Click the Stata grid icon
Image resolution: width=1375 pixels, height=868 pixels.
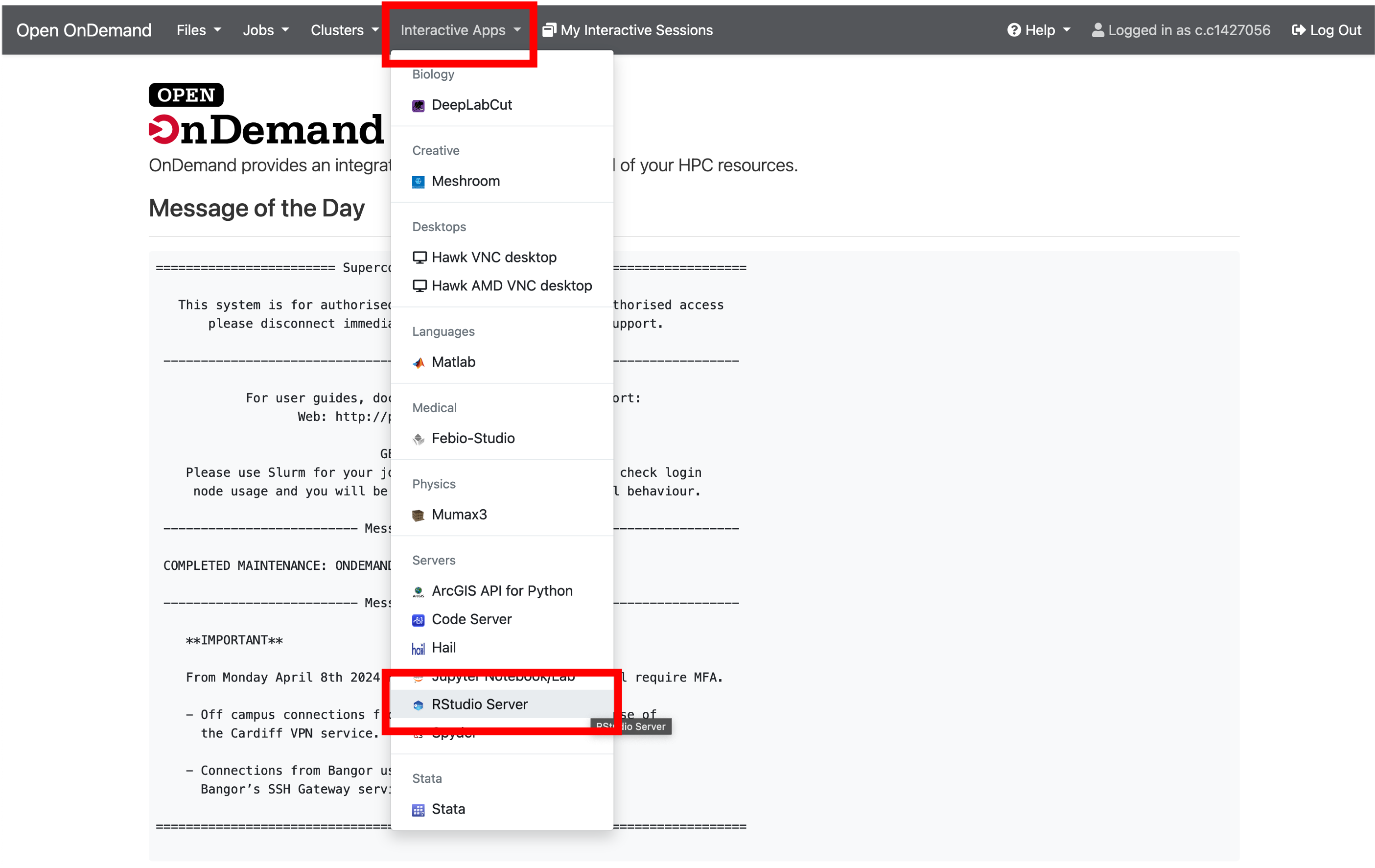tap(419, 810)
